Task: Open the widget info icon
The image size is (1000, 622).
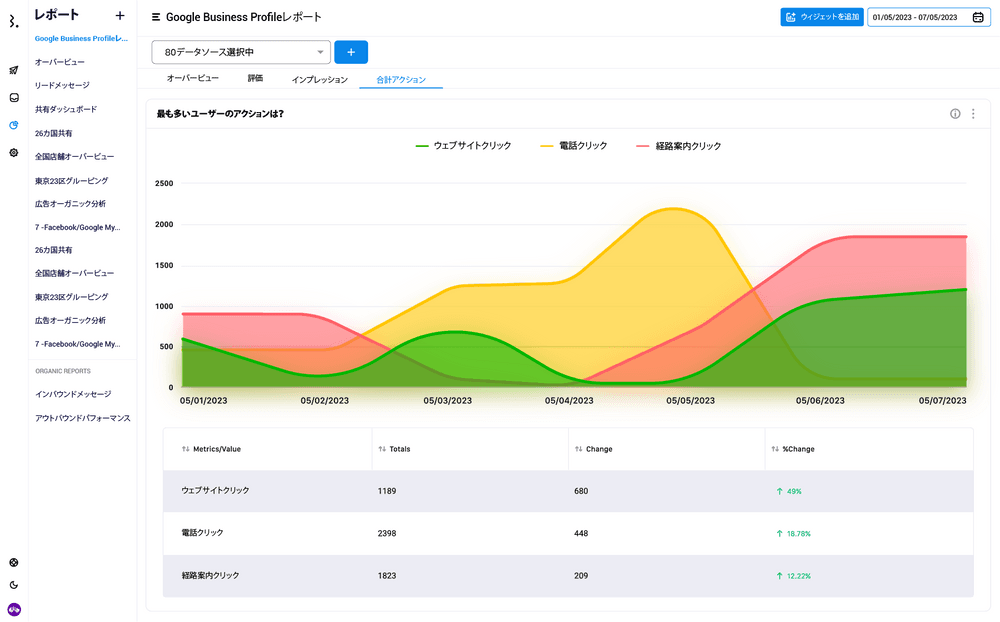Action: click(955, 114)
